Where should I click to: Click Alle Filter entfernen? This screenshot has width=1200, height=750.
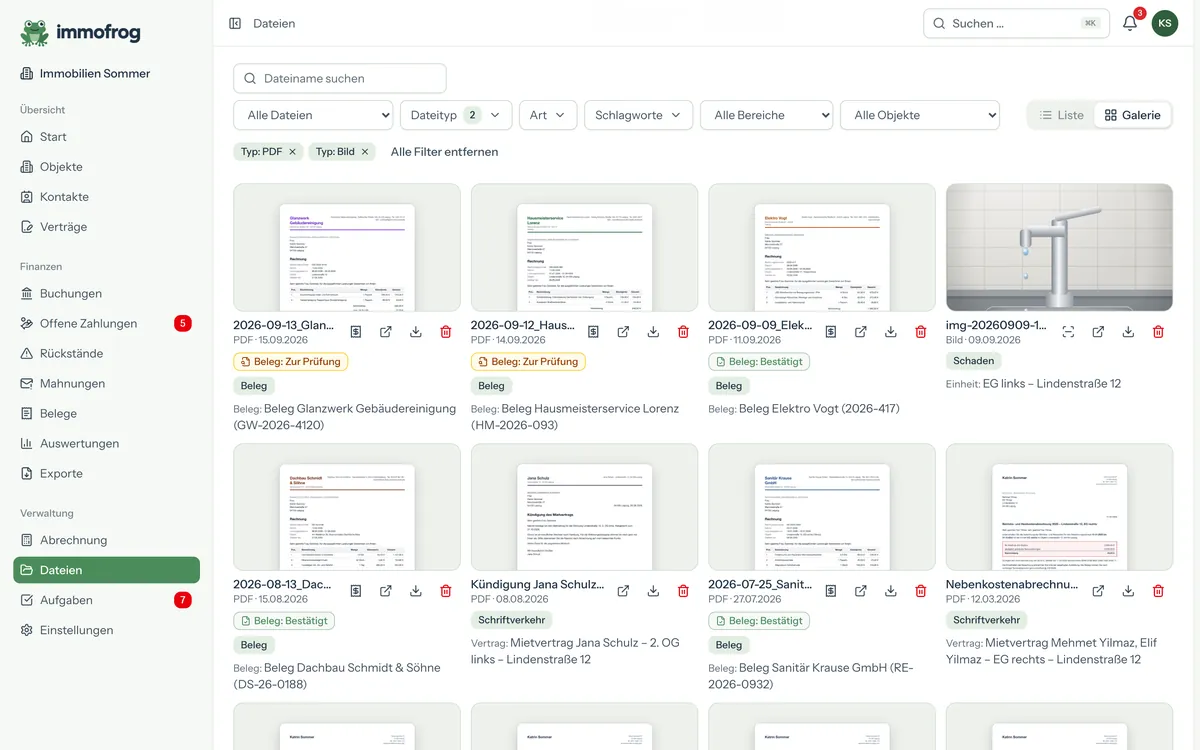tap(444, 152)
